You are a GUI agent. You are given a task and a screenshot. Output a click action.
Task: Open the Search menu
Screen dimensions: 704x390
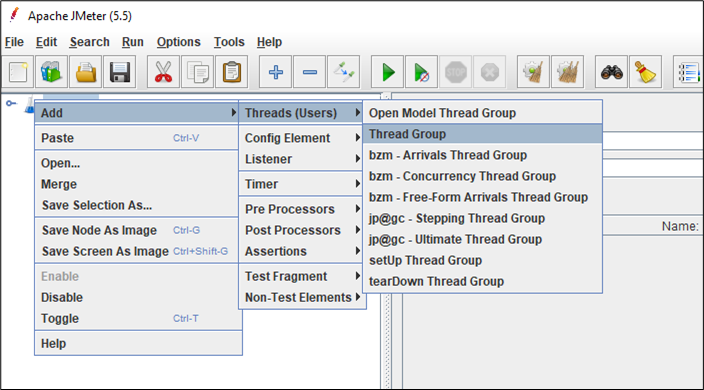[x=89, y=42]
